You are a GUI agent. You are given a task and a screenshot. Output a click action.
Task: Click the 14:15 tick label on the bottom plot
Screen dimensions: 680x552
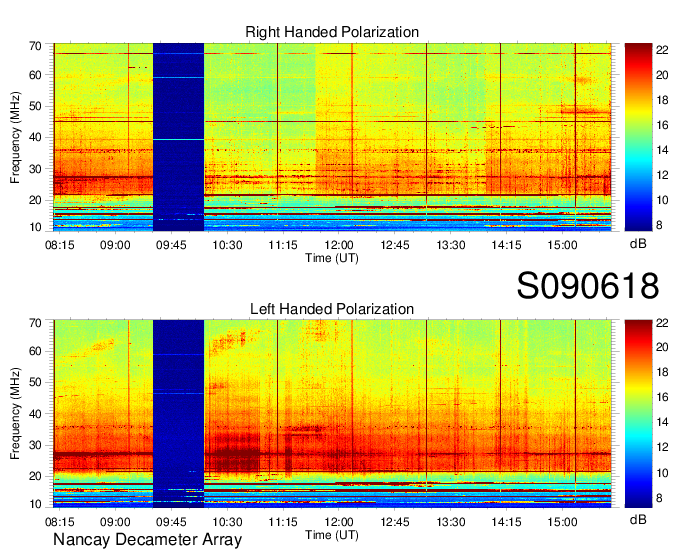[x=506, y=522]
